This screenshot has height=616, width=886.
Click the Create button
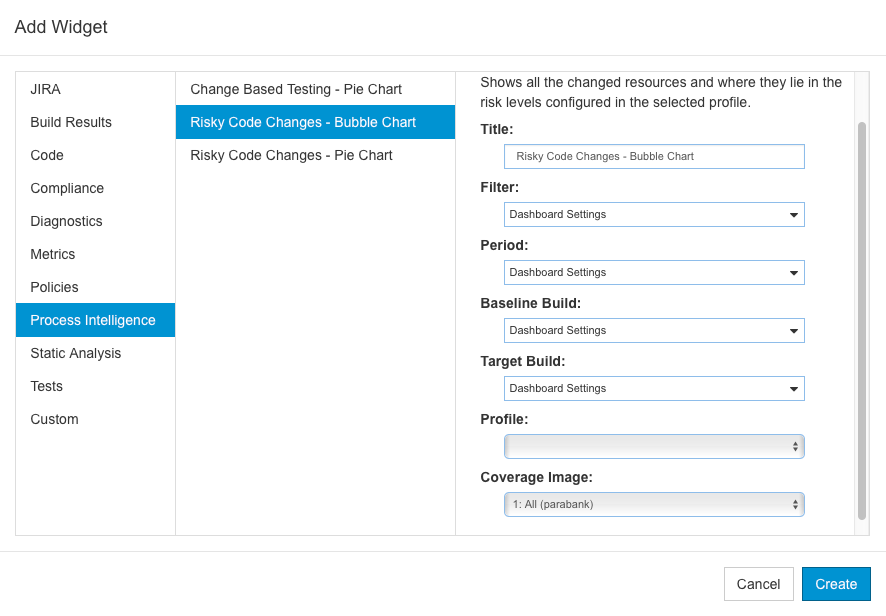(836, 584)
